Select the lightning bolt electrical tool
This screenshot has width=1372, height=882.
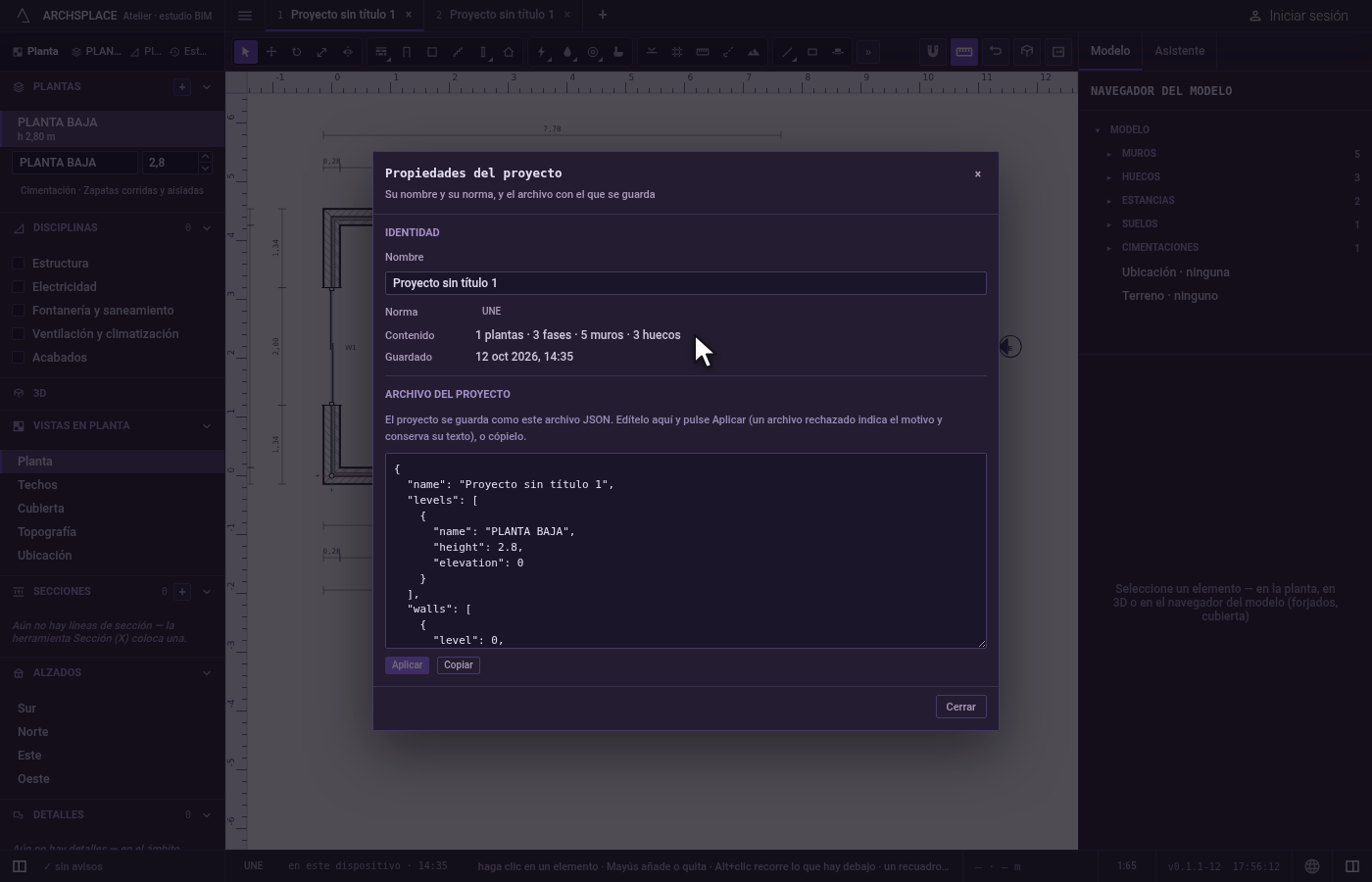coord(542,52)
